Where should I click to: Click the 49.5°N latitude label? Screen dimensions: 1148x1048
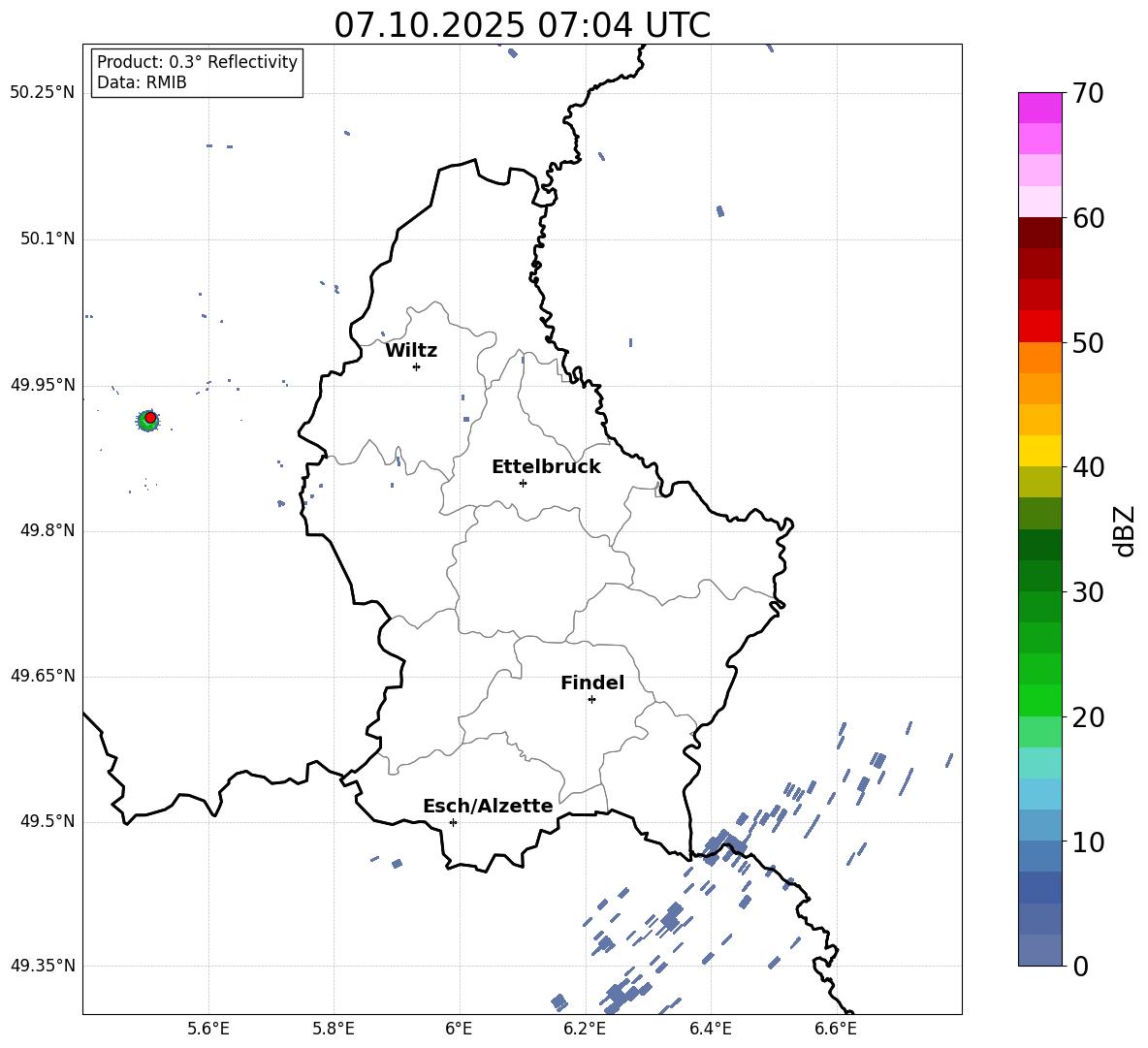[x=48, y=821]
